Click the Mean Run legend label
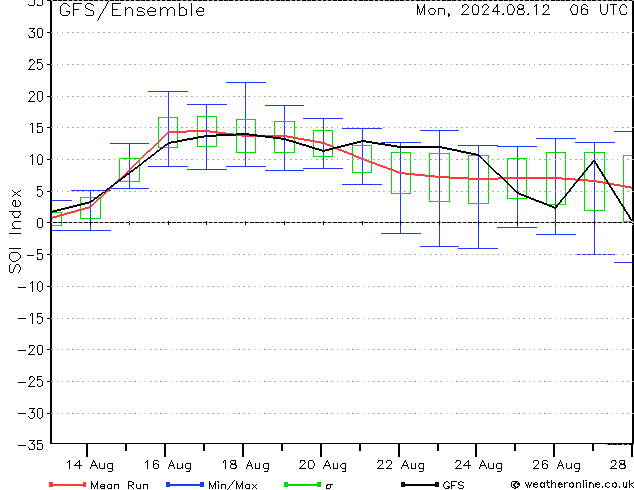Viewport: 634px width, 490px height. point(119,485)
